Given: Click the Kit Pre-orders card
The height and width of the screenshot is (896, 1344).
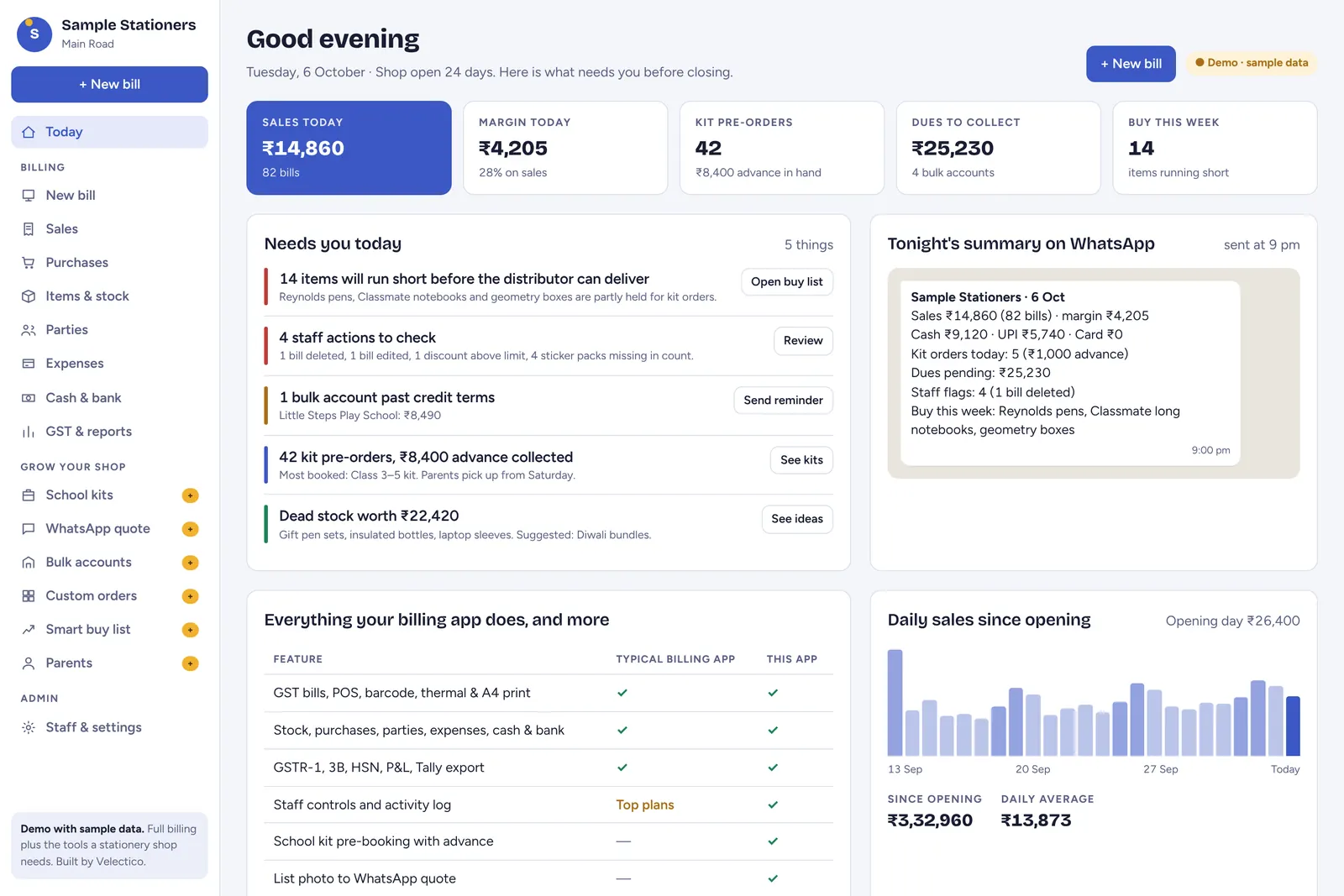Looking at the screenshot, I should click(x=782, y=148).
